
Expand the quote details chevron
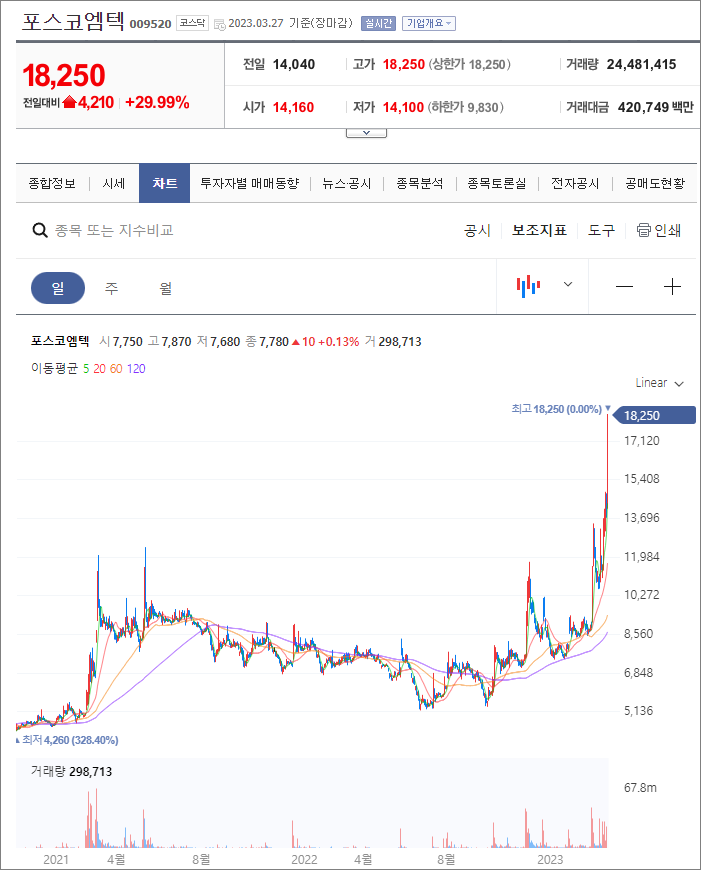(366, 133)
